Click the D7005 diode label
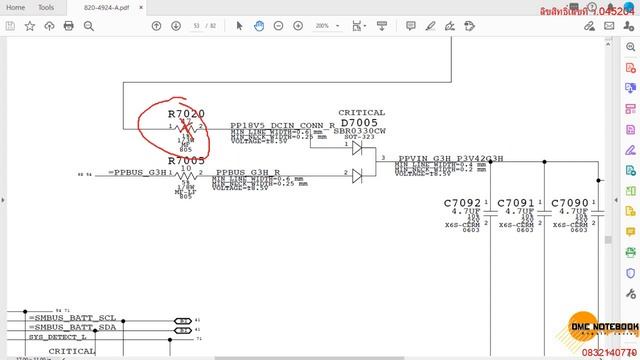Screen dimensions: 640x360 coord(359,123)
